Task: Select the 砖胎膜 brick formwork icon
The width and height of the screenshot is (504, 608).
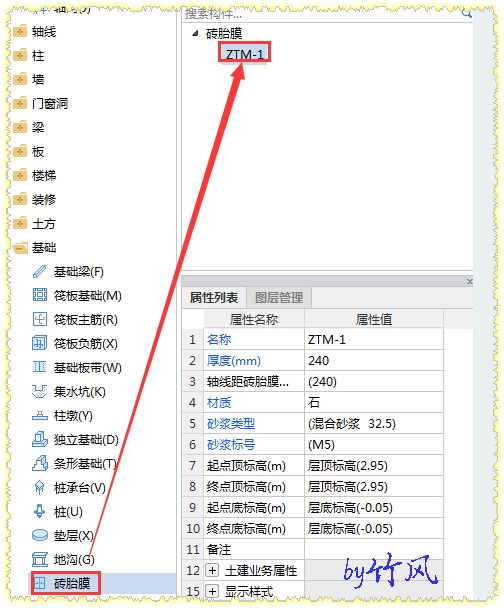Action: pos(40,583)
